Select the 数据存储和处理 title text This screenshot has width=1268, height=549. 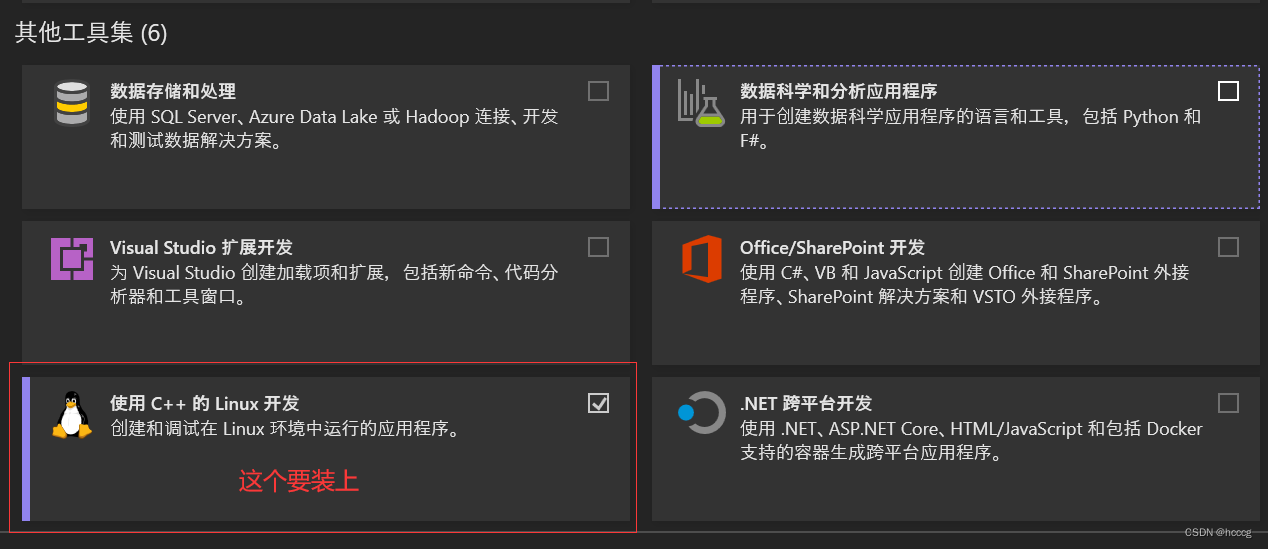(x=173, y=92)
